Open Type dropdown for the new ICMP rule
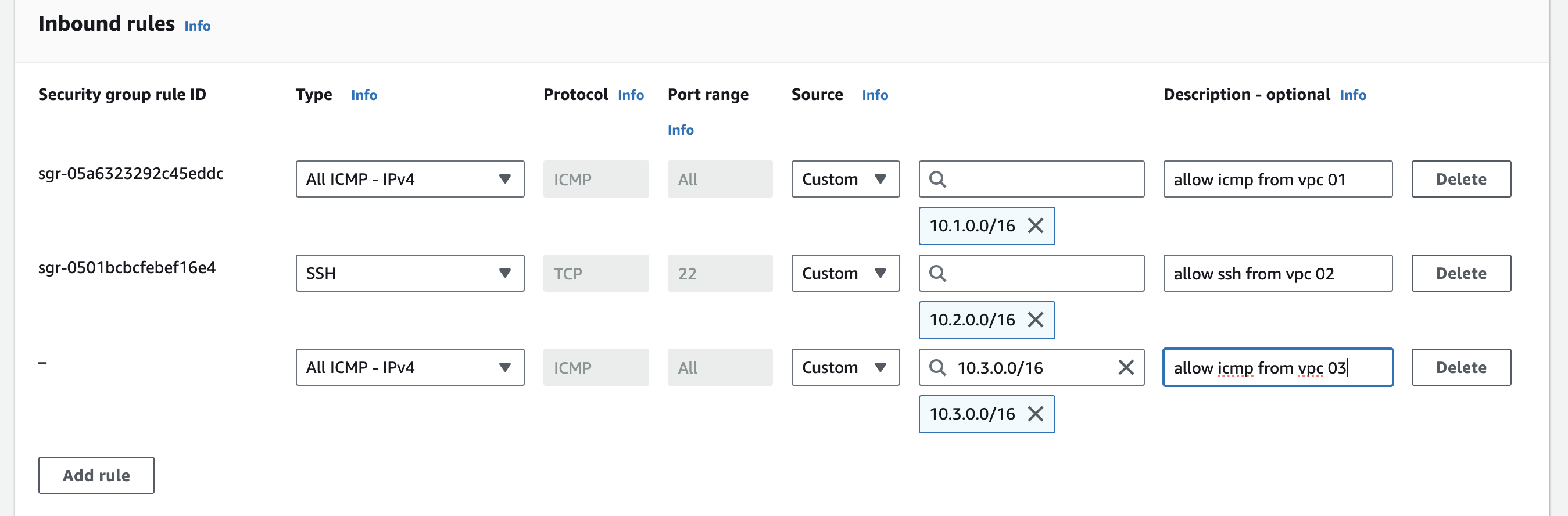 (410, 367)
